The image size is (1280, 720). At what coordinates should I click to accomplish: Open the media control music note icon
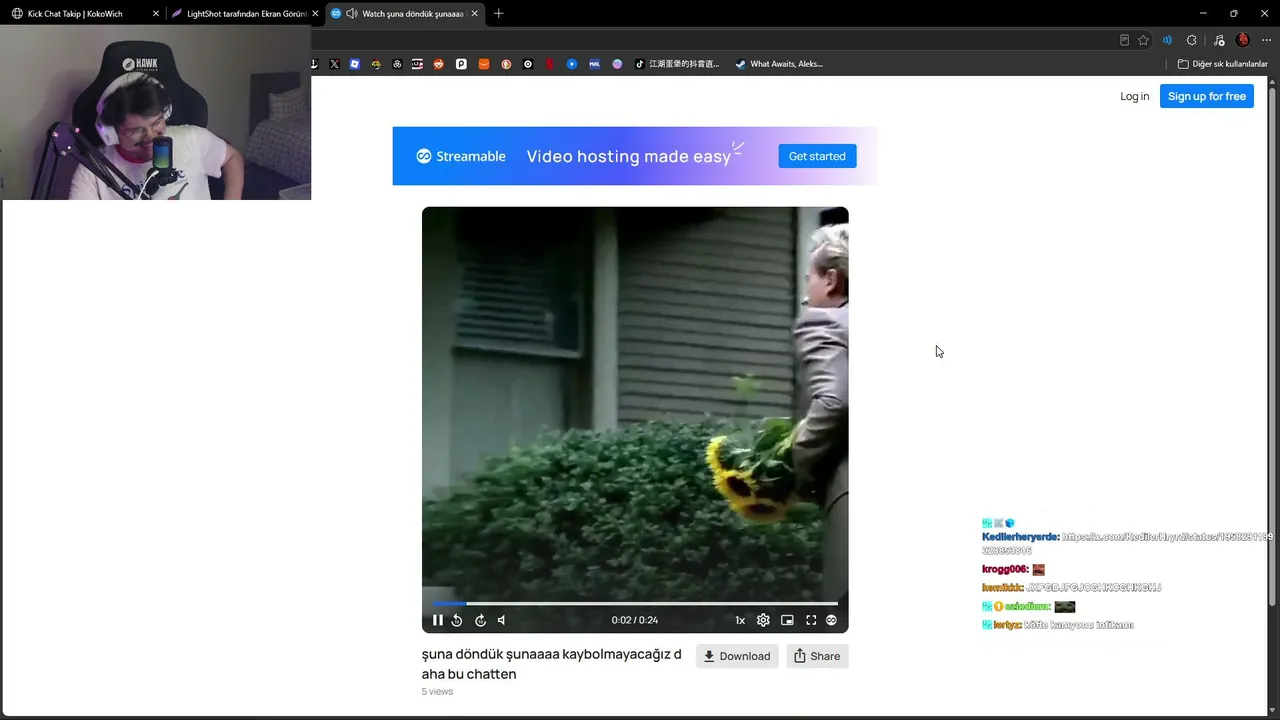click(x=1218, y=40)
